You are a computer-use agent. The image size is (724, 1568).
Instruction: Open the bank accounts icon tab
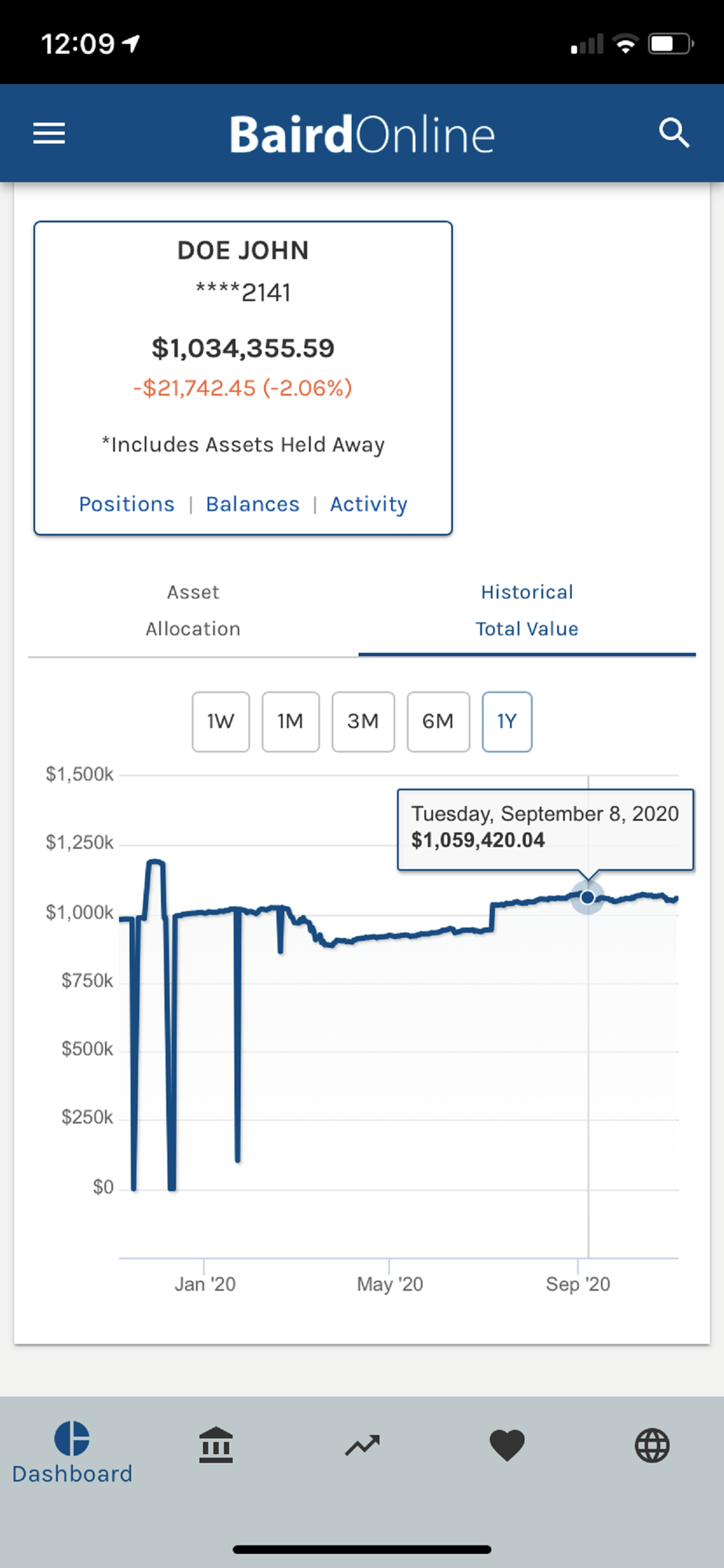coord(216,1445)
